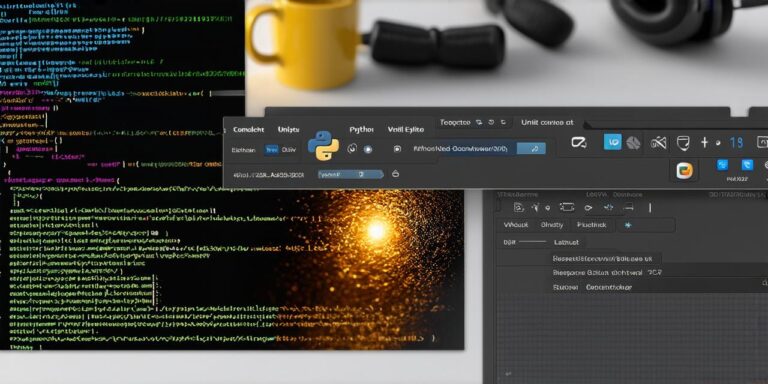Screen dimensions: 768x384
Task: Toggle the round play indicator next to refresh
Action: point(368,149)
